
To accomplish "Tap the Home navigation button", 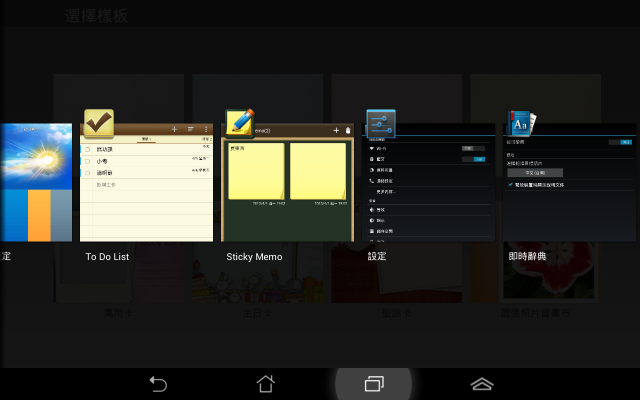I will point(266,384).
